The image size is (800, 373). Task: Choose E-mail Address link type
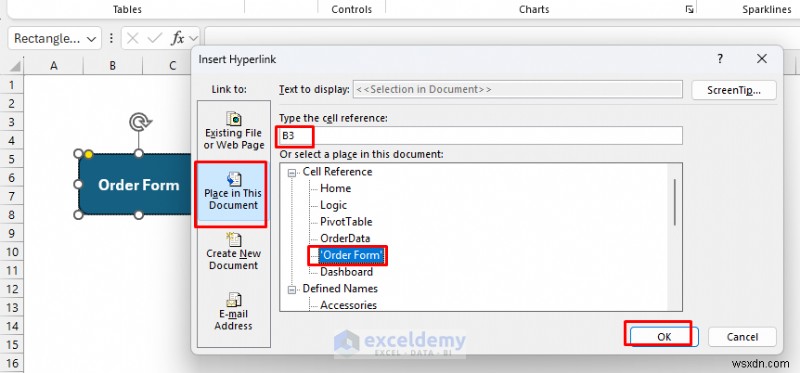[233, 311]
